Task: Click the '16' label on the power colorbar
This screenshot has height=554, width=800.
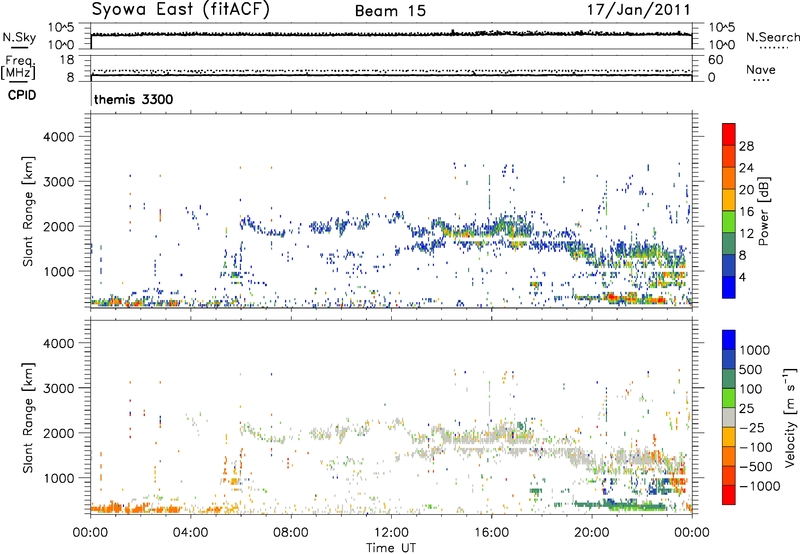Action: [x=746, y=212]
